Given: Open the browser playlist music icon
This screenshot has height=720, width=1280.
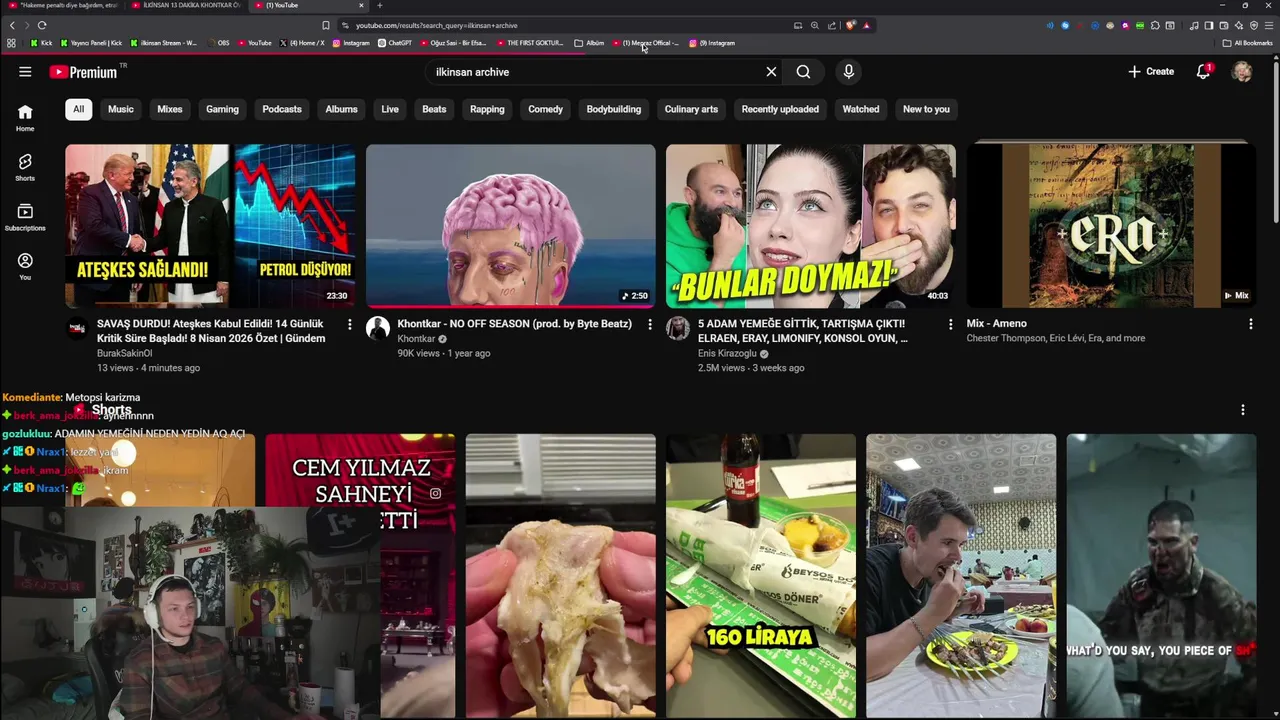Looking at the screenshot, I should tap(1194, 25).
